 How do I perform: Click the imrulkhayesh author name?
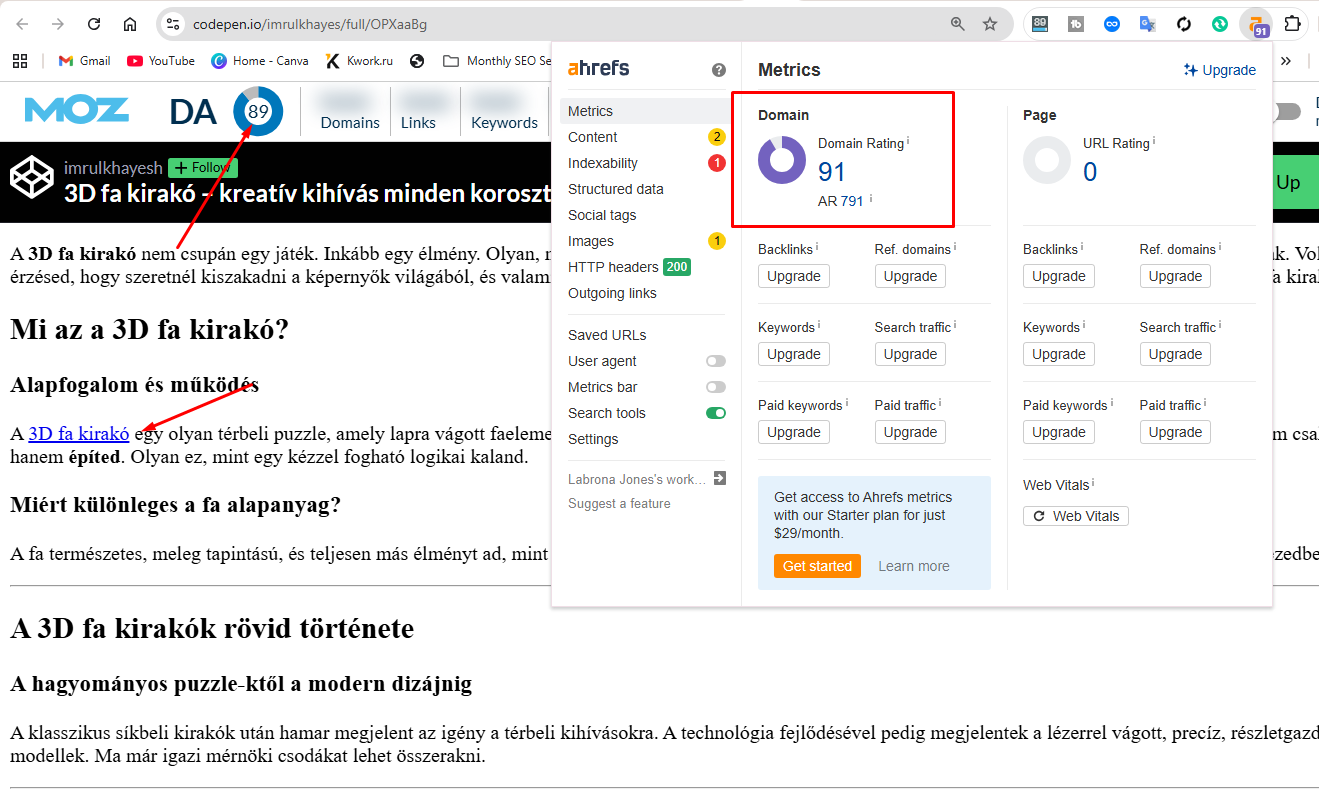(x=113, y=168)
